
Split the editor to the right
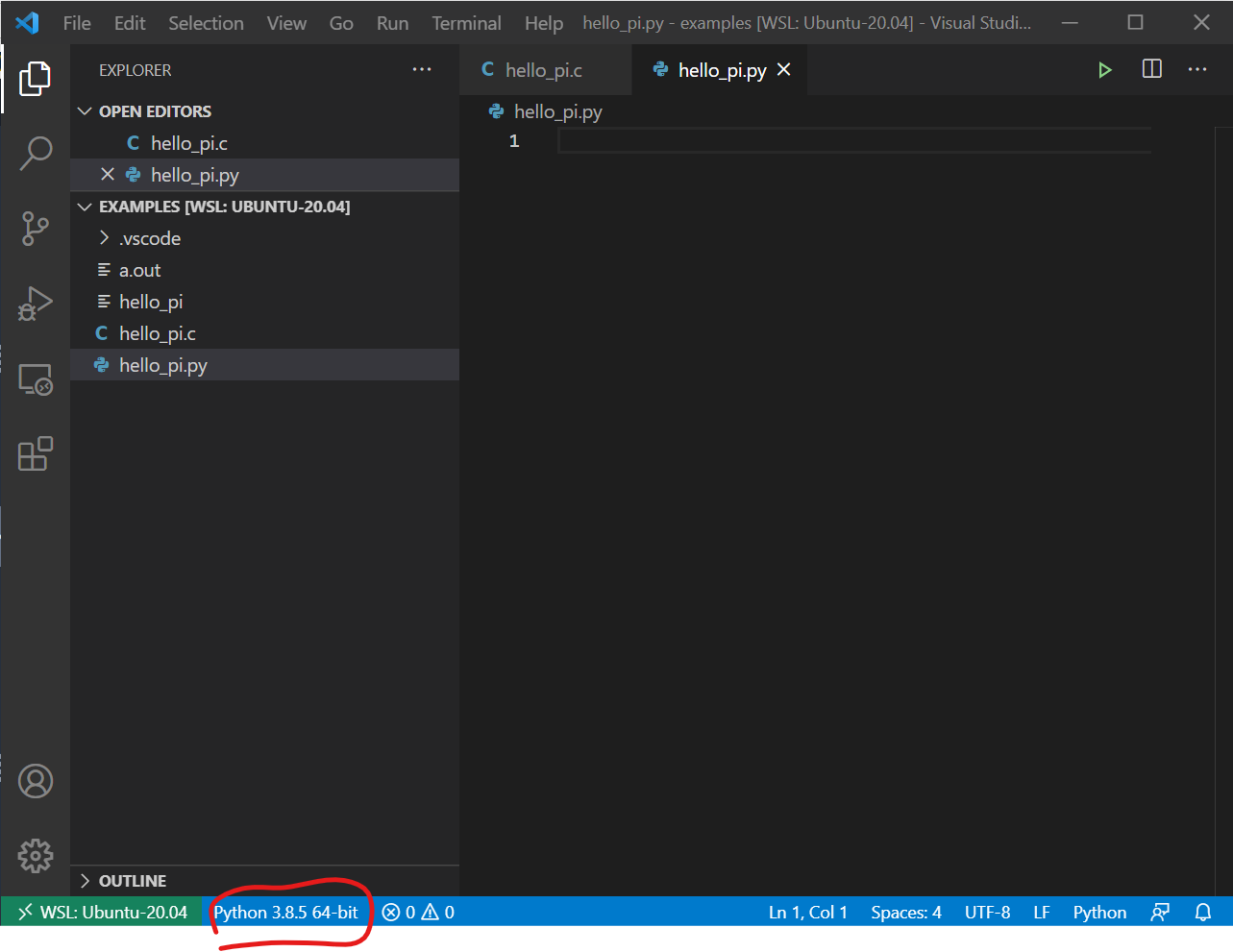[1151, 69]
